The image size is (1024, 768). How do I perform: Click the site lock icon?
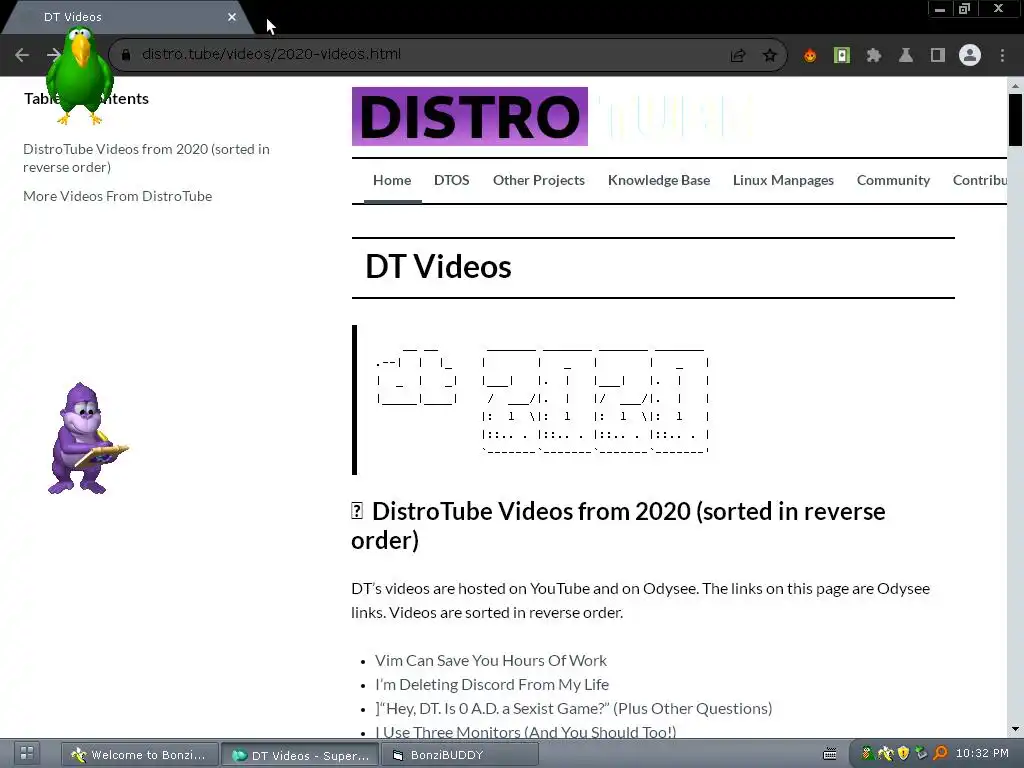tap(126, 55)
